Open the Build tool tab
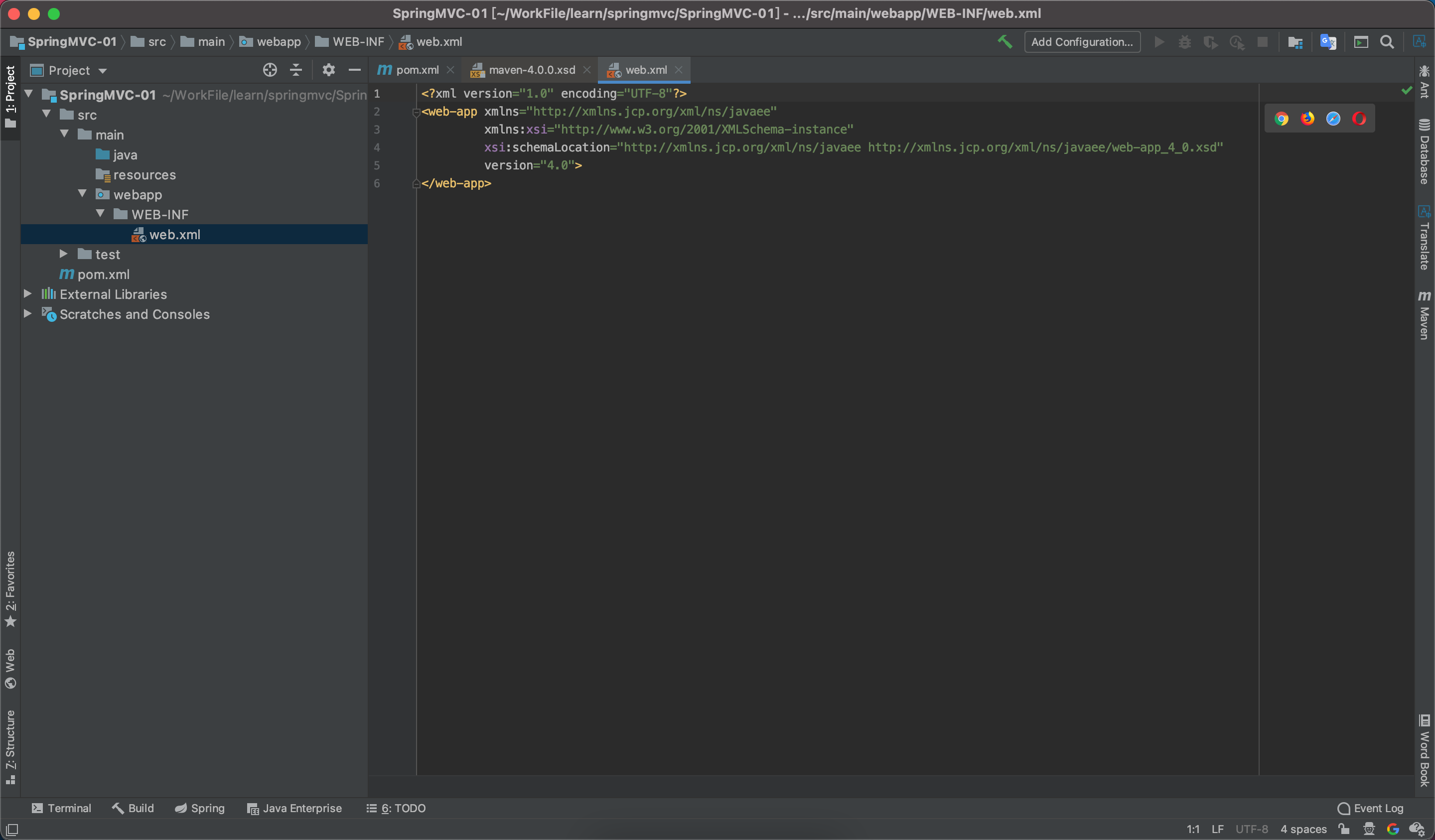This screenshot has width=1435, height=840. [x=133, y=808]
